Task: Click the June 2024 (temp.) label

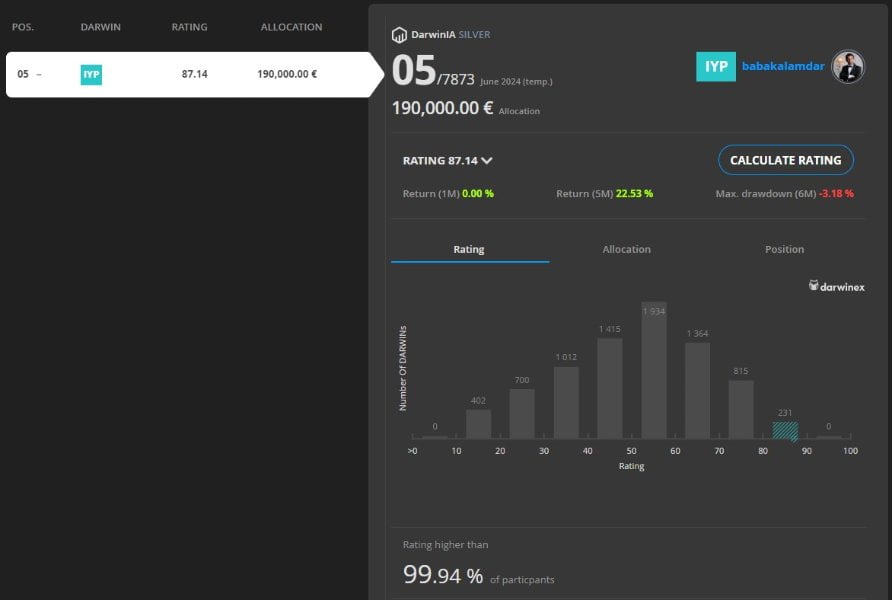Action: (x=516, y=81)
